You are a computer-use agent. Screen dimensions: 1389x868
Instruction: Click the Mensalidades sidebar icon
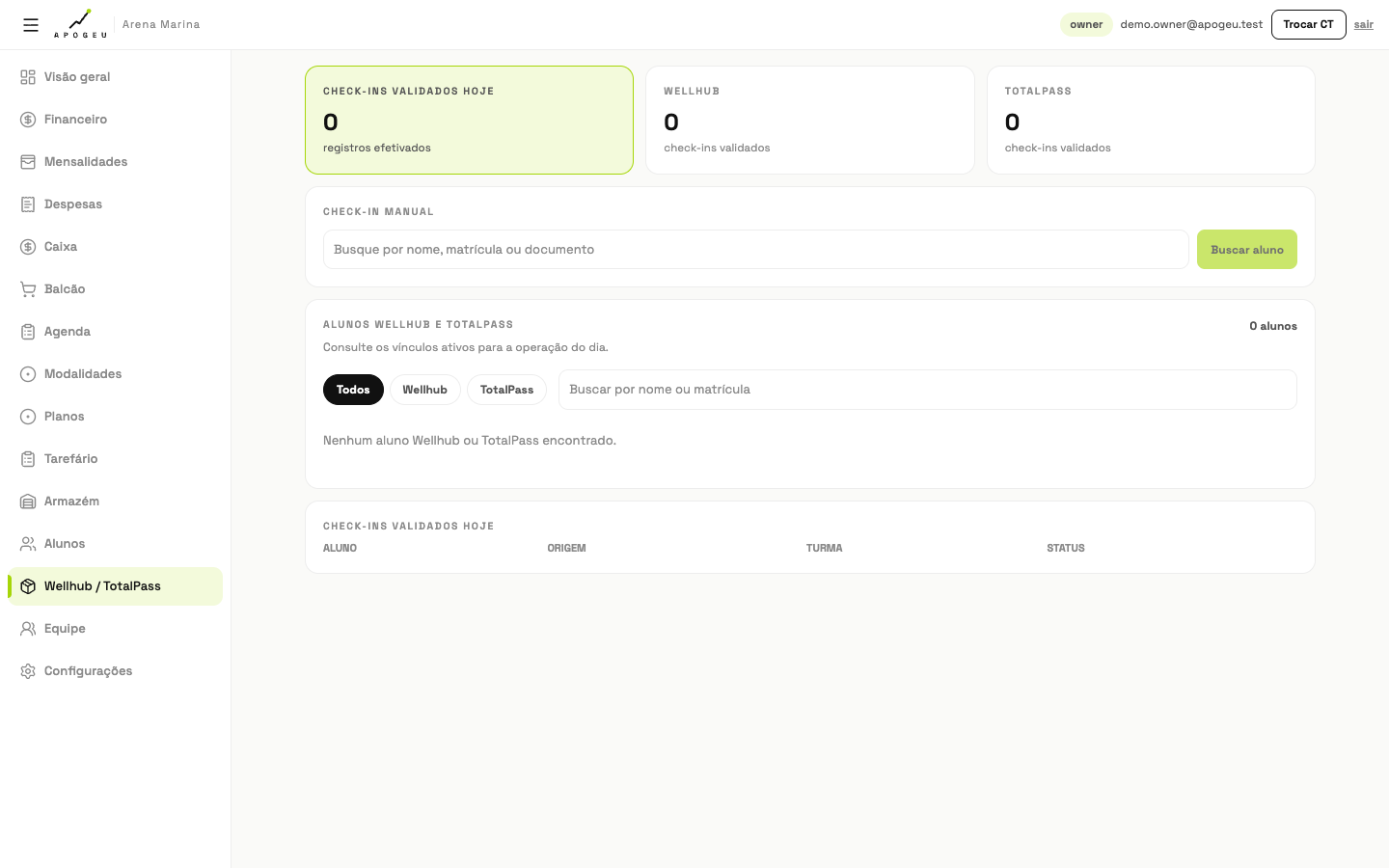click(x=28, y=162)
